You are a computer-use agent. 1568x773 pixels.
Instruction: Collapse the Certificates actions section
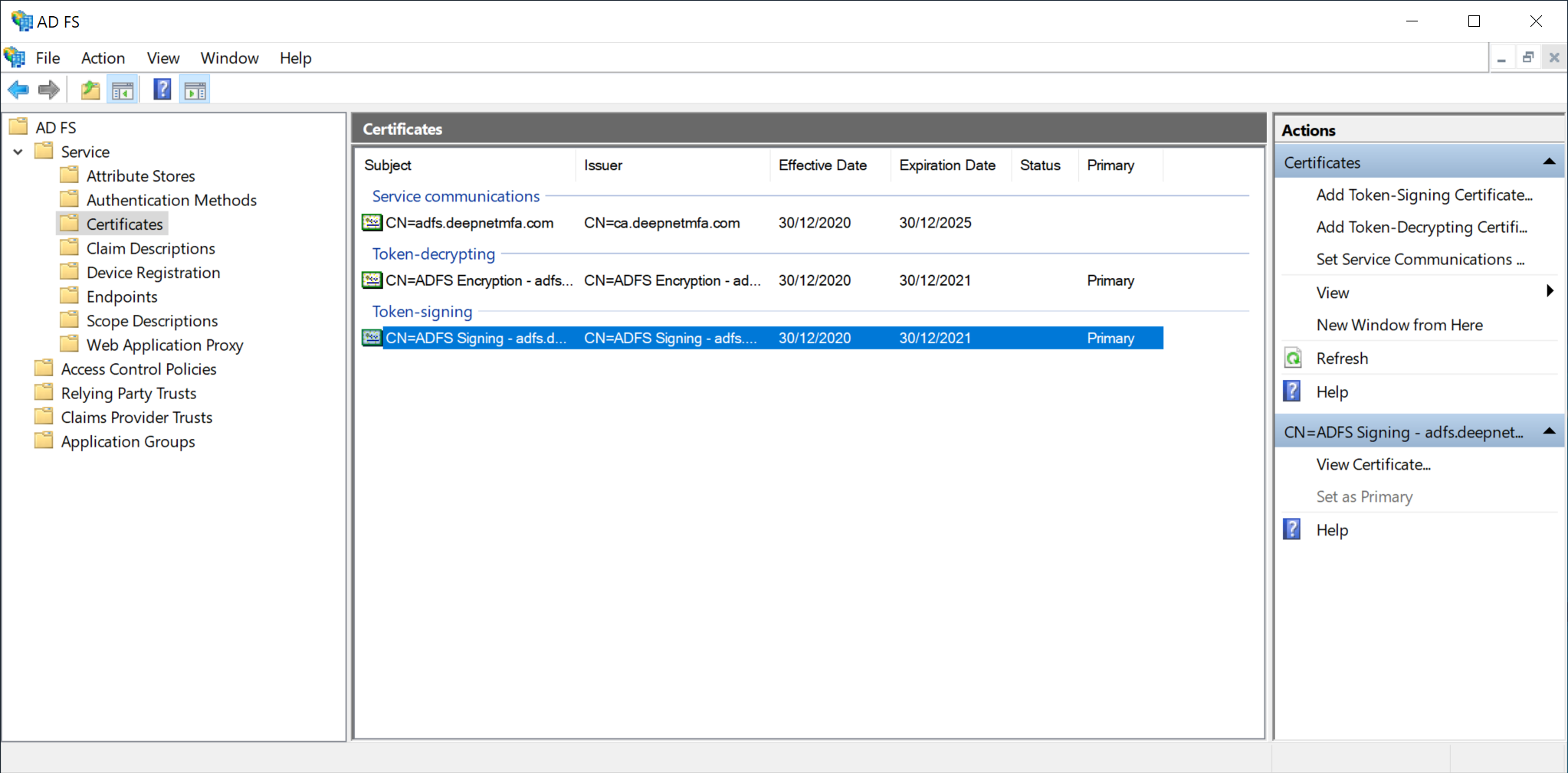tap(1549, 162)
